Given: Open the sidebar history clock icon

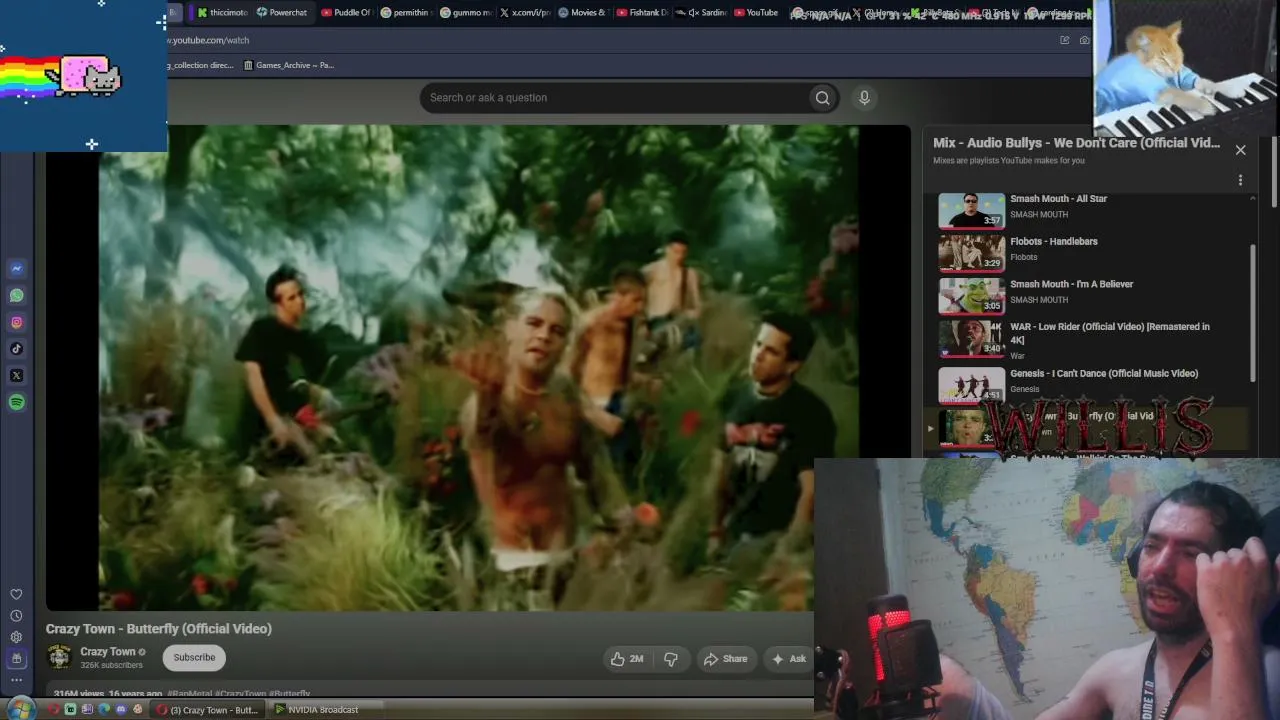Looking at the screenshot, I should (16, 616).
